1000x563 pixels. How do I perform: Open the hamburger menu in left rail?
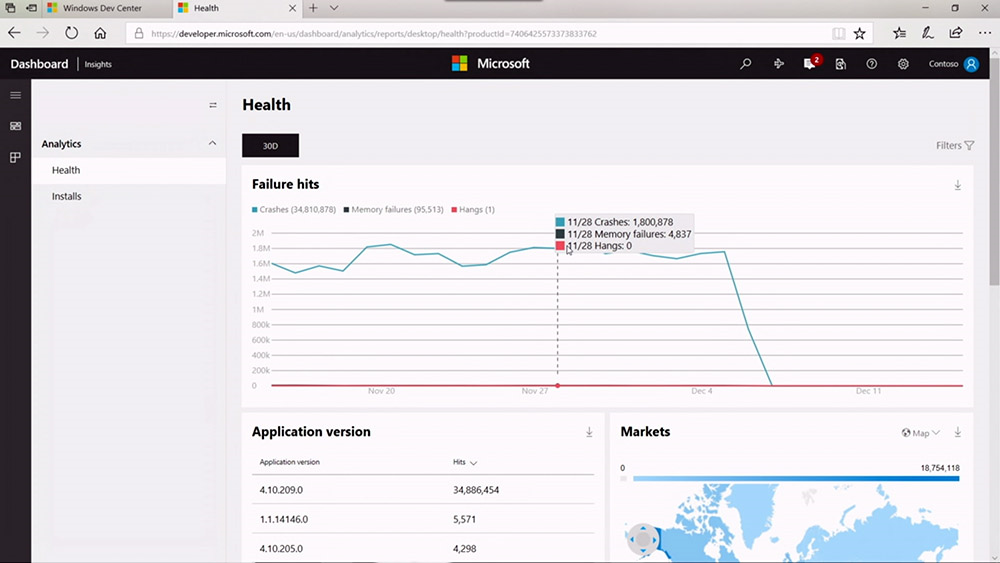pos(15,95)
